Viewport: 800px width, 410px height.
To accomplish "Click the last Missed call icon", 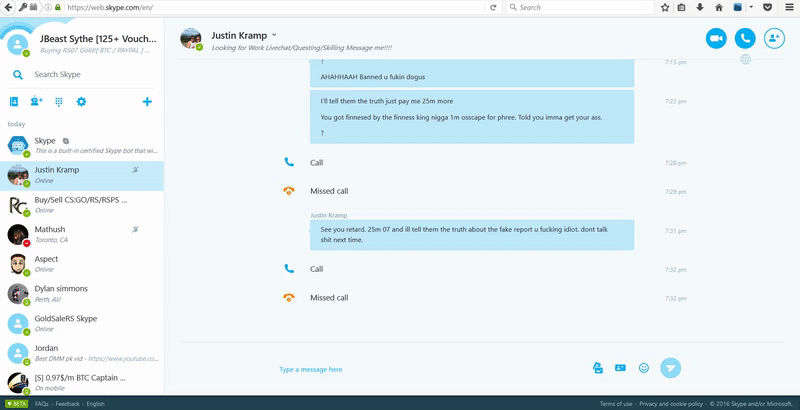I will coord(289,297).
